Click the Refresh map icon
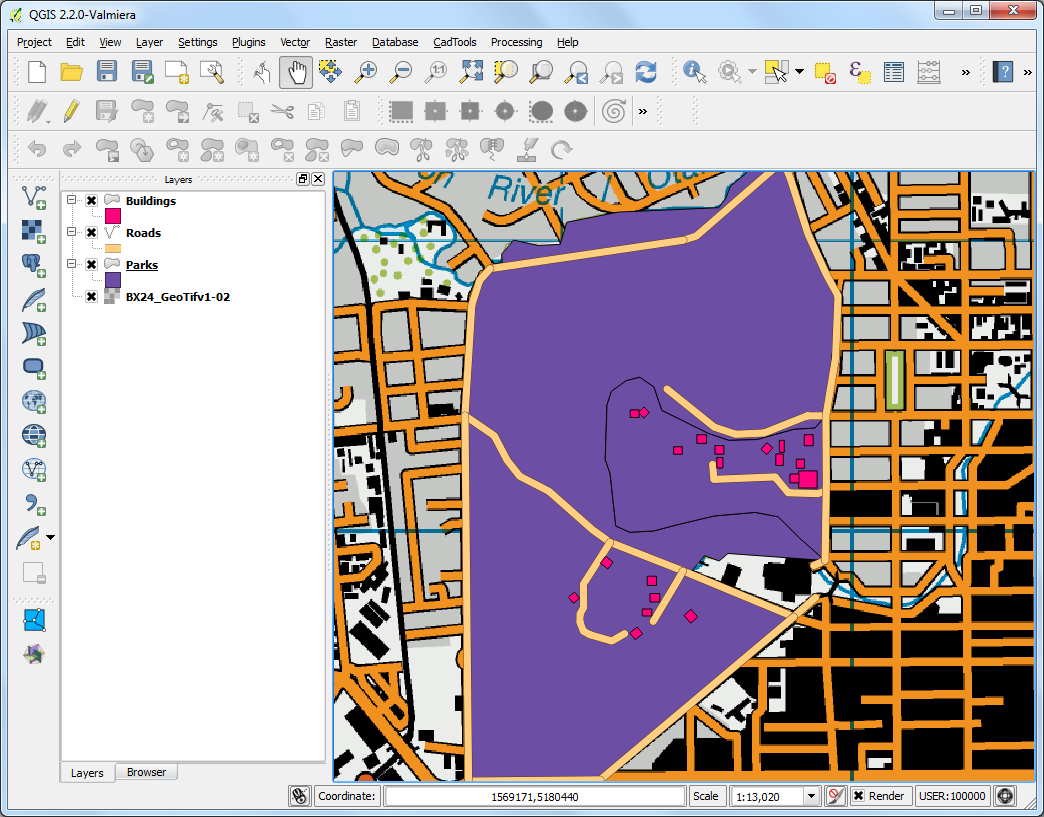This screenshot has height=817, width=1044. tap(646, 72)
